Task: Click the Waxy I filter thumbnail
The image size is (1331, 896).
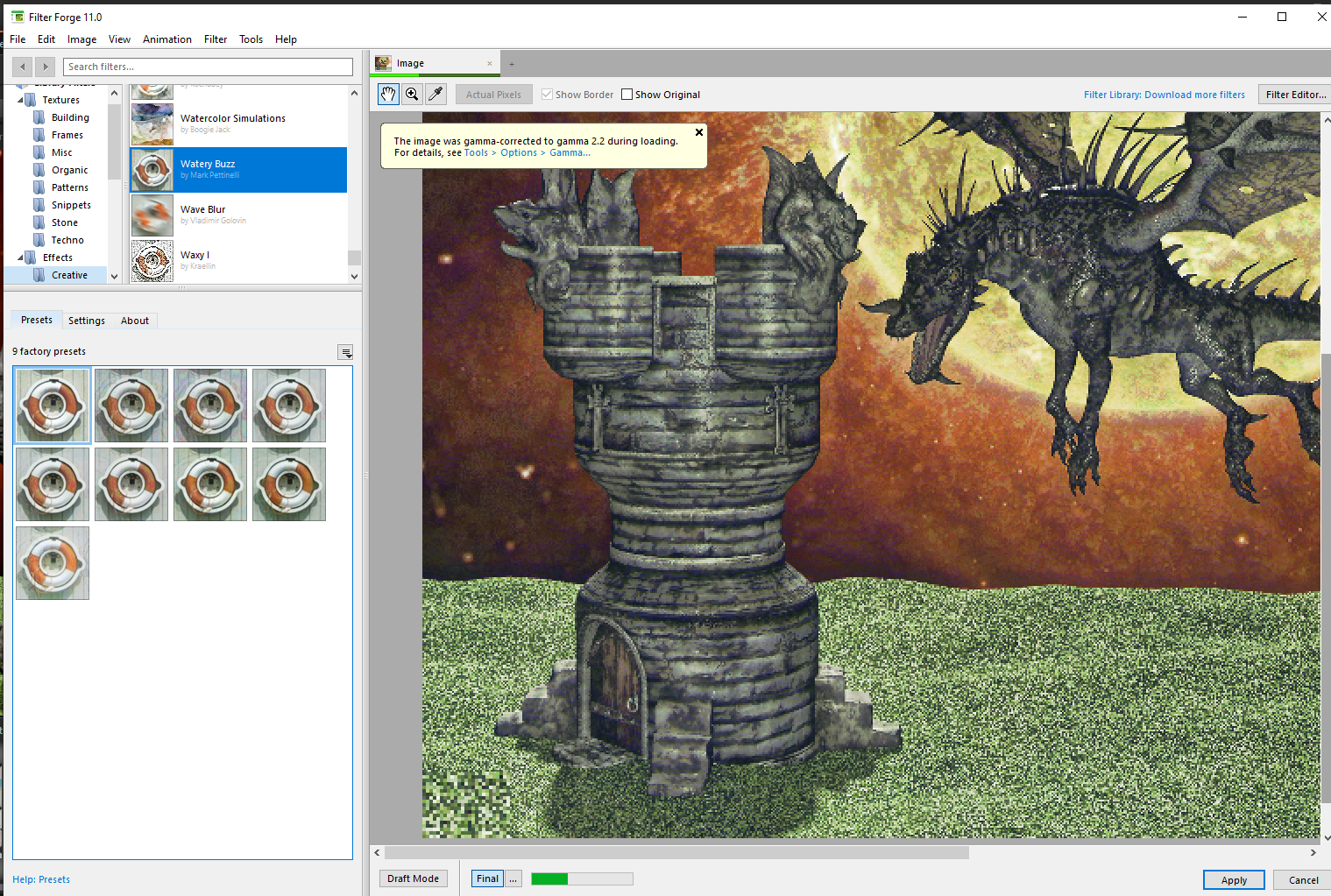Action: coord(152,261)
